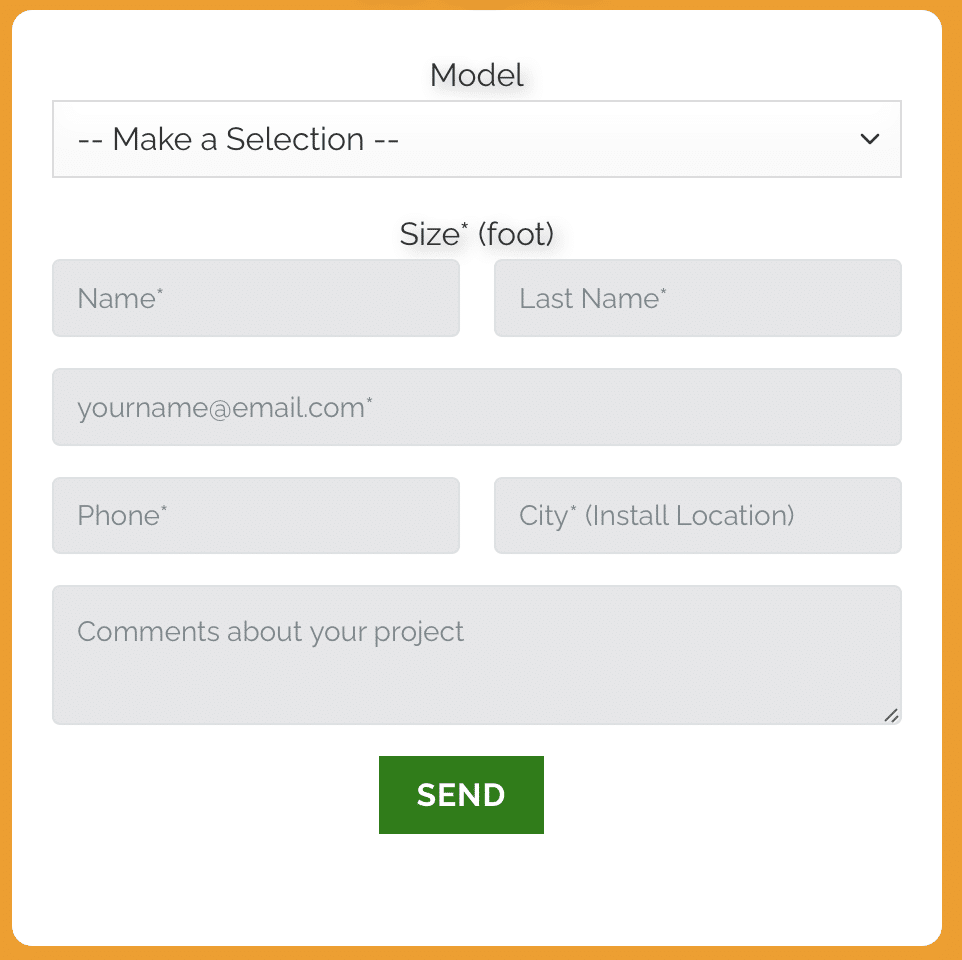
Task: Click the chevron arrow in Model dropdown
Action: 869,139
